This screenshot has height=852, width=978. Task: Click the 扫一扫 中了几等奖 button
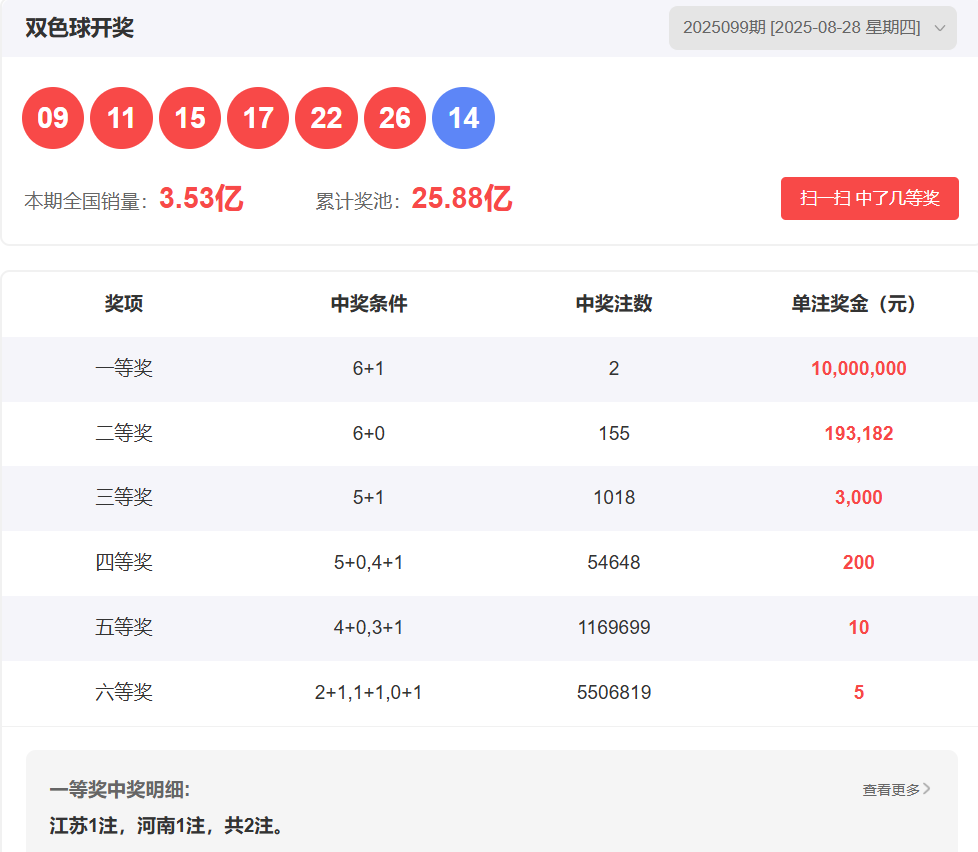(x=869, y=198)
